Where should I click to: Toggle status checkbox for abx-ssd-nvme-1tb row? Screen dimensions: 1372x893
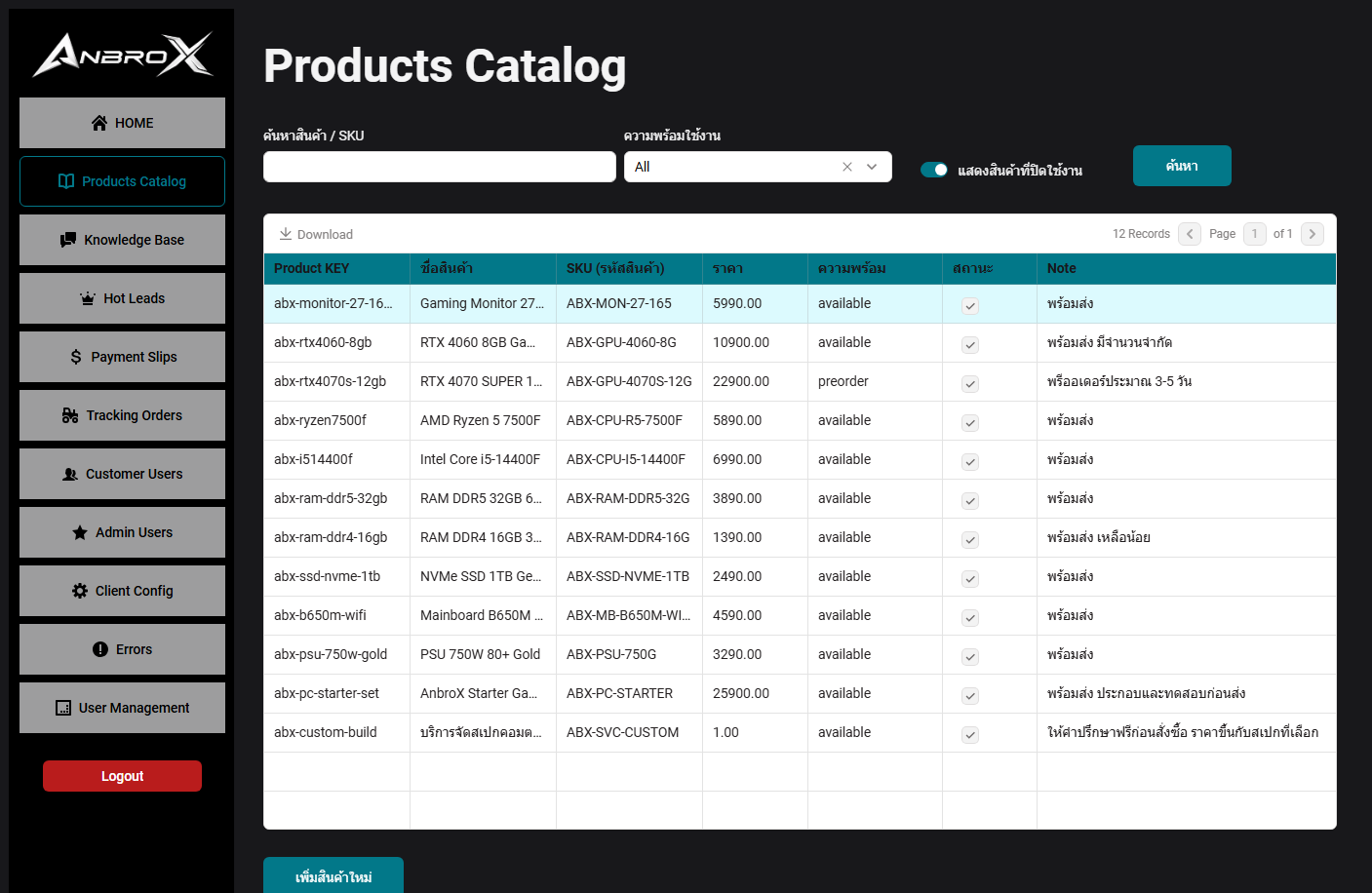tap(970, 578)
